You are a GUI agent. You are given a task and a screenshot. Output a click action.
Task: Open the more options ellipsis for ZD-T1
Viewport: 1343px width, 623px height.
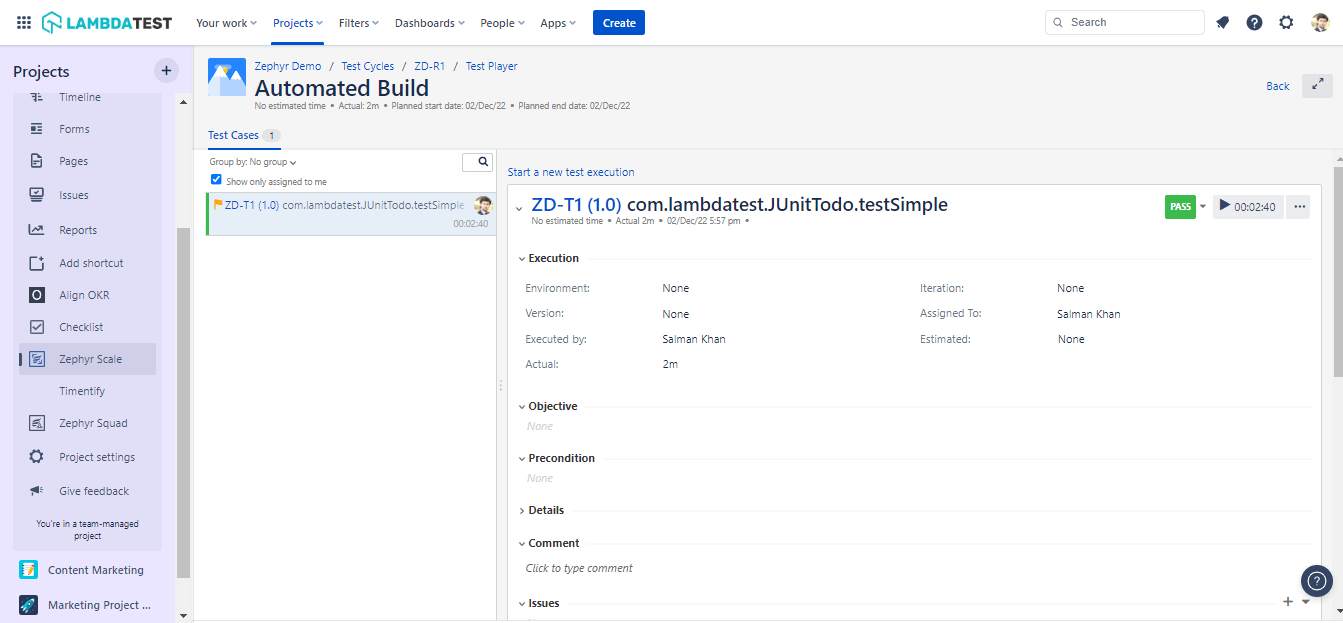tap(1299, 206)
